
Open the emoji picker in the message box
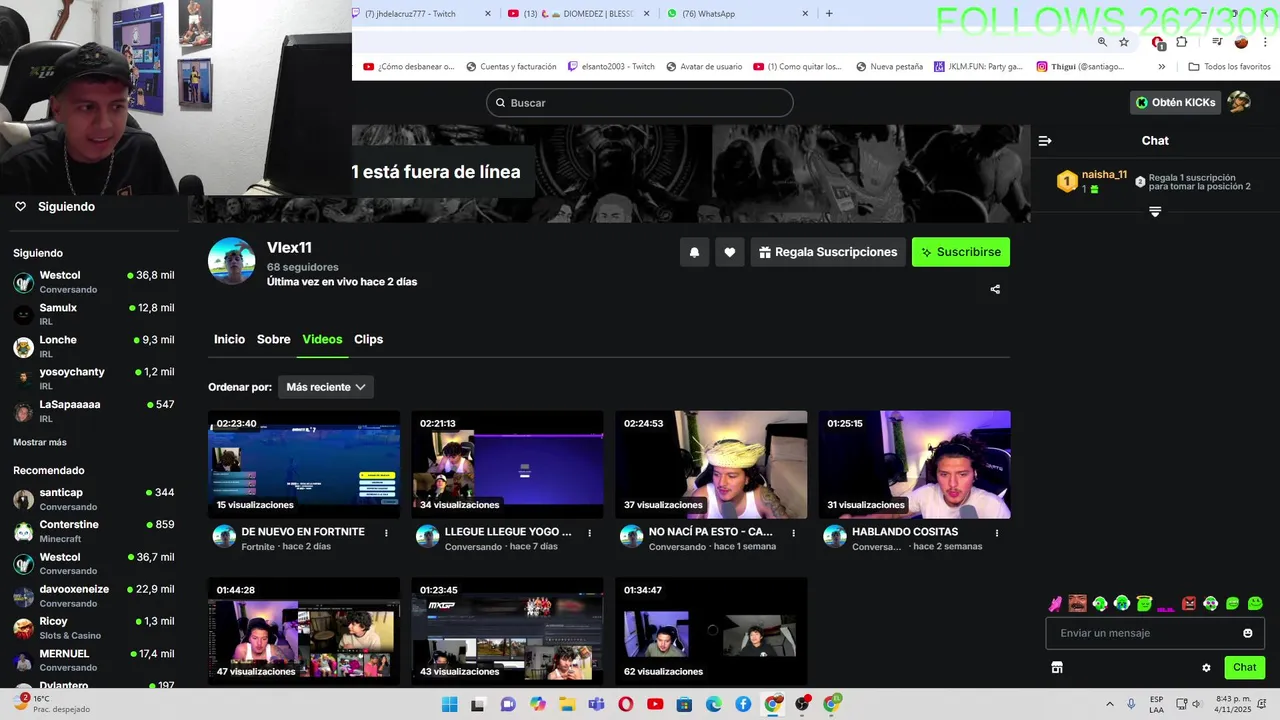(1248, 633)
